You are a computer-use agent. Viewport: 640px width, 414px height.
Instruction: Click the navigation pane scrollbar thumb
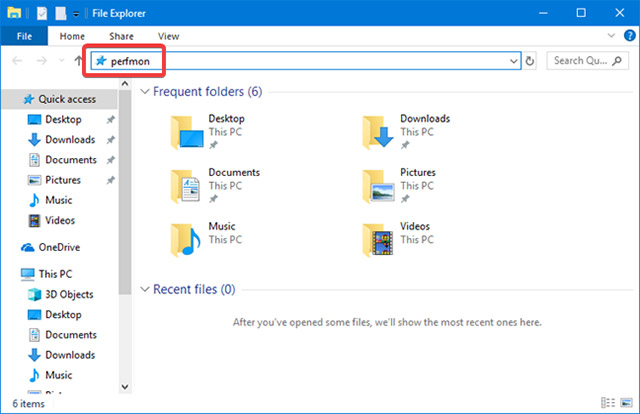[x=125, y=192]
